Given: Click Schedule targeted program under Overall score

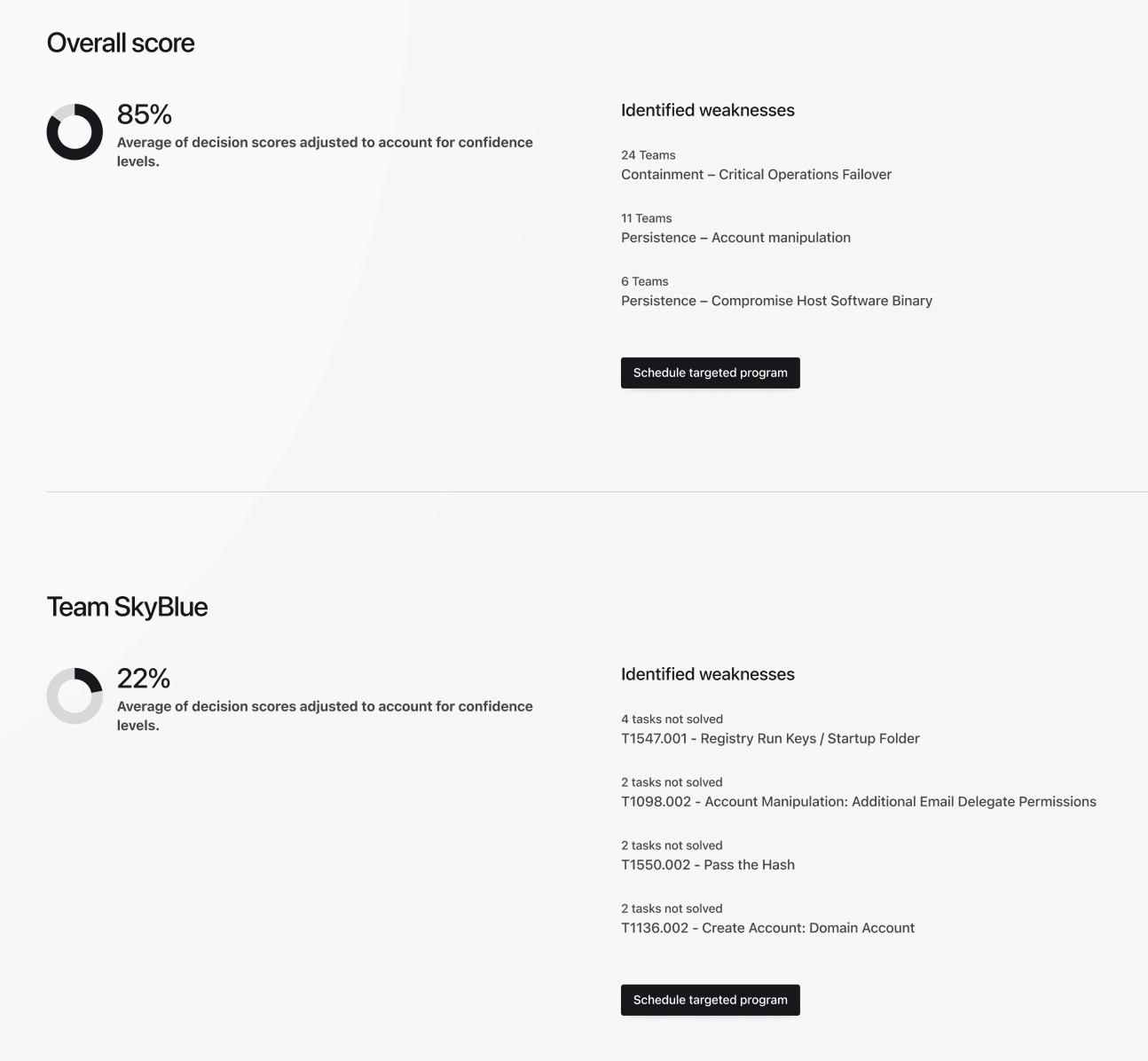Looking at the screenshot, I should tap(710, 373).
